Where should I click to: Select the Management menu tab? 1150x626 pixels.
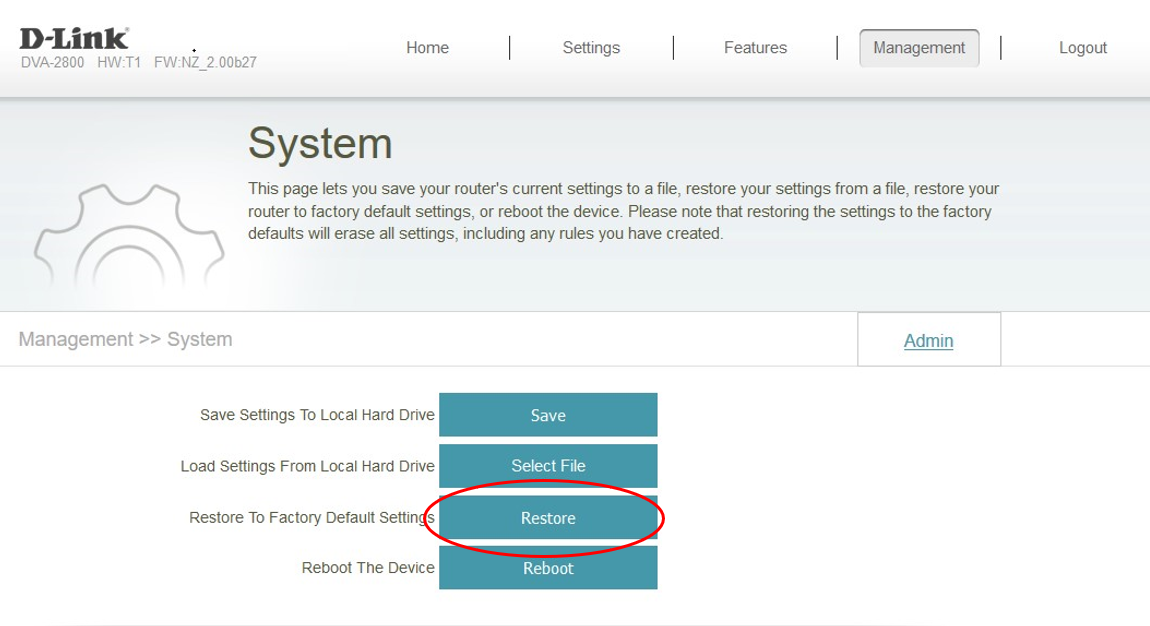click(919, 48)
